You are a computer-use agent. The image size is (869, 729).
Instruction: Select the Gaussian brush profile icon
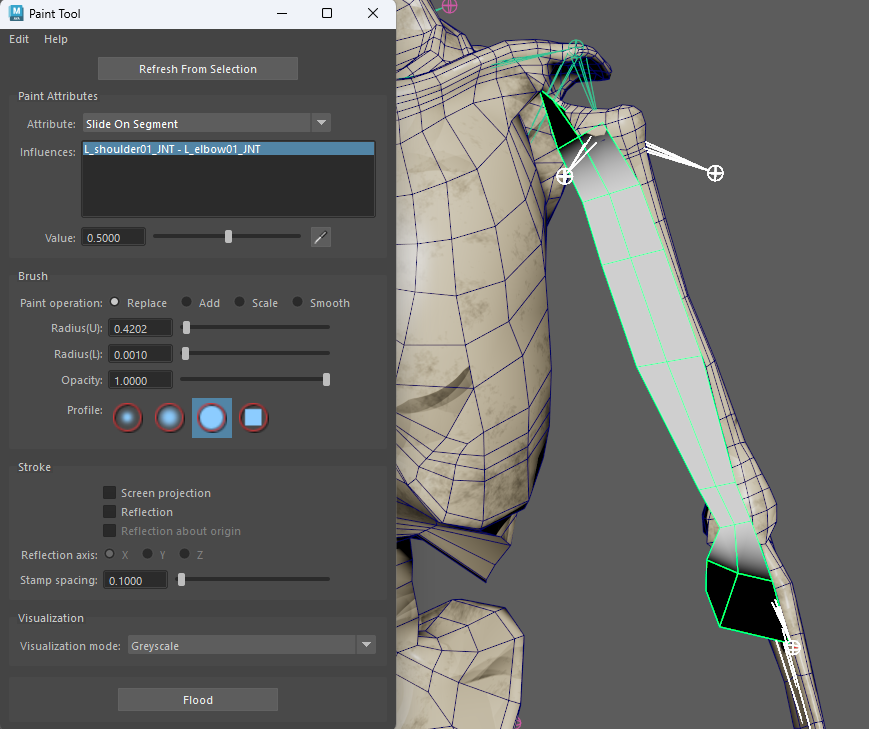[127, 417]
